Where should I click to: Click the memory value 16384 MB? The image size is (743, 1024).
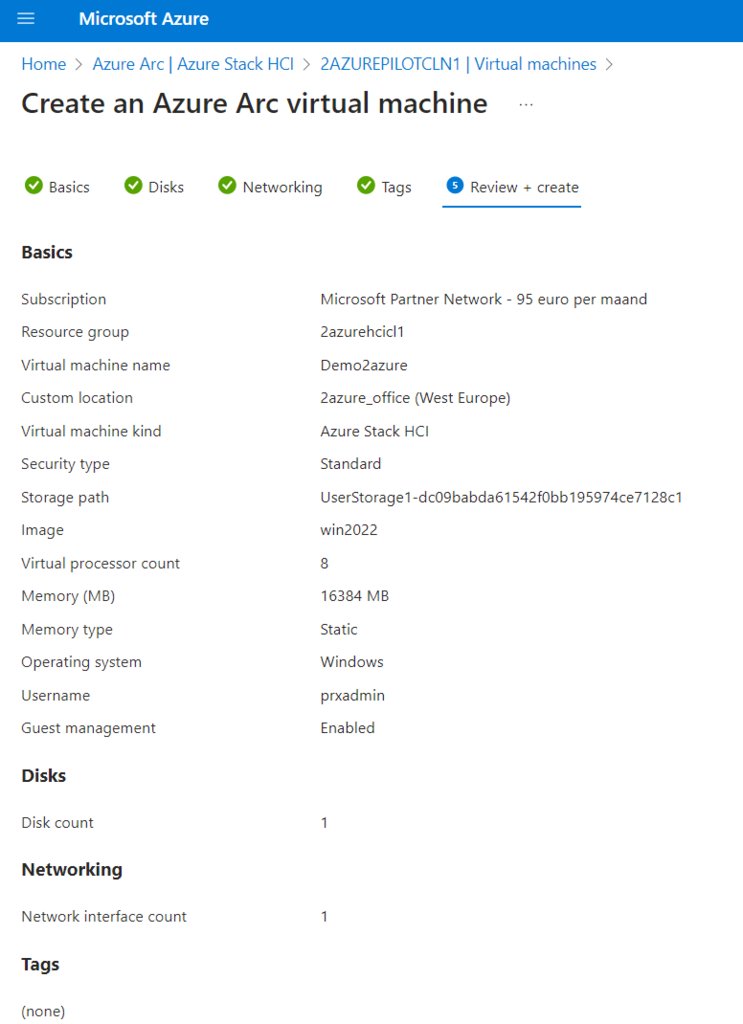(355, 596)
